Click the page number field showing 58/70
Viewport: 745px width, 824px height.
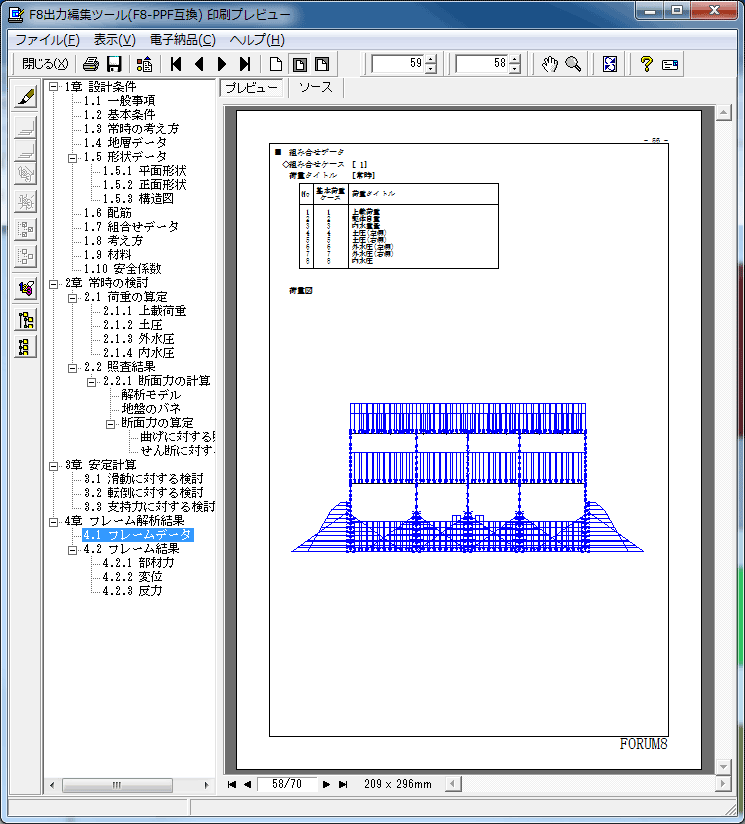[x=287, y=785]
